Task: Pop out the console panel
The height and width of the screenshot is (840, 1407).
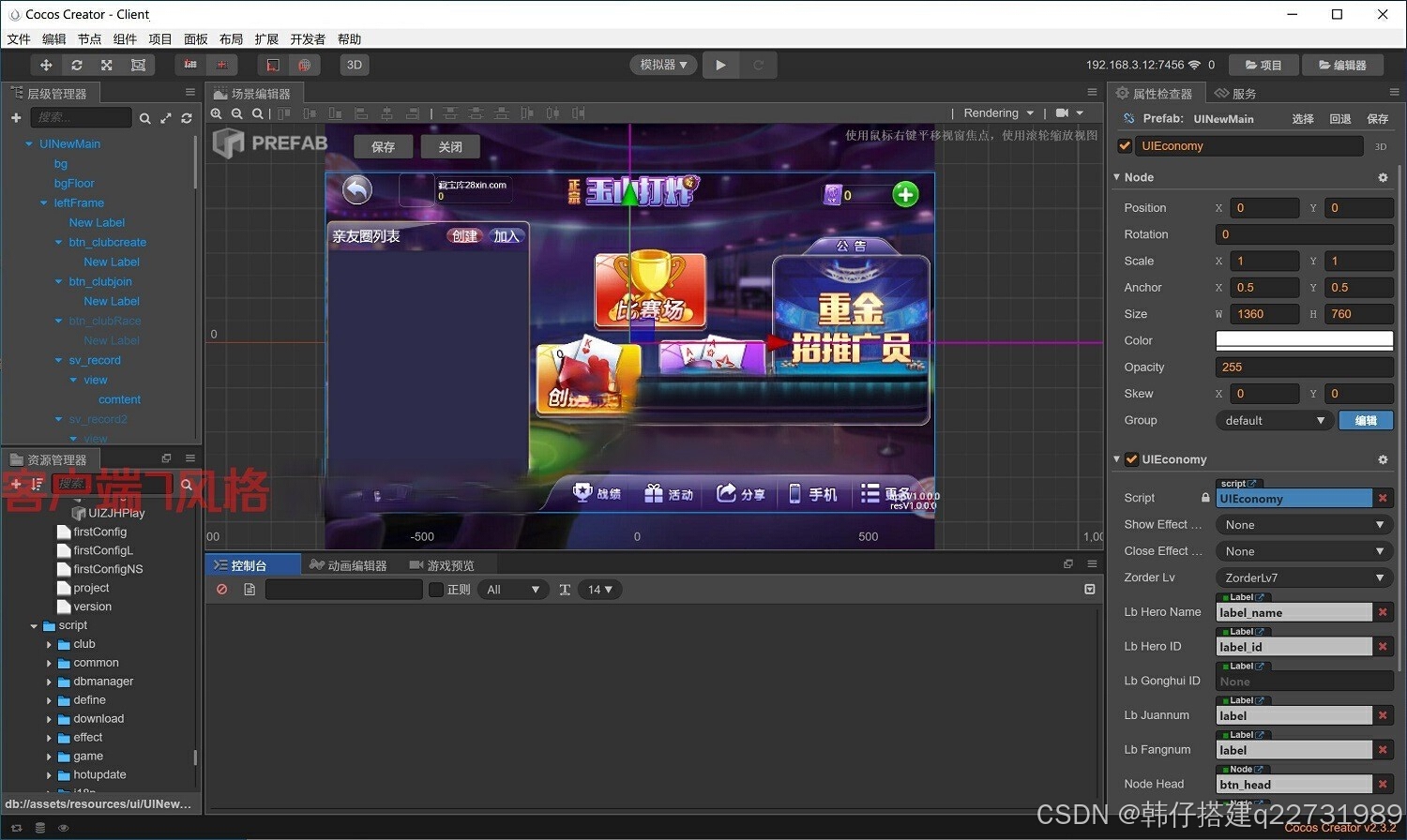Action: [x=1067, y=563]
